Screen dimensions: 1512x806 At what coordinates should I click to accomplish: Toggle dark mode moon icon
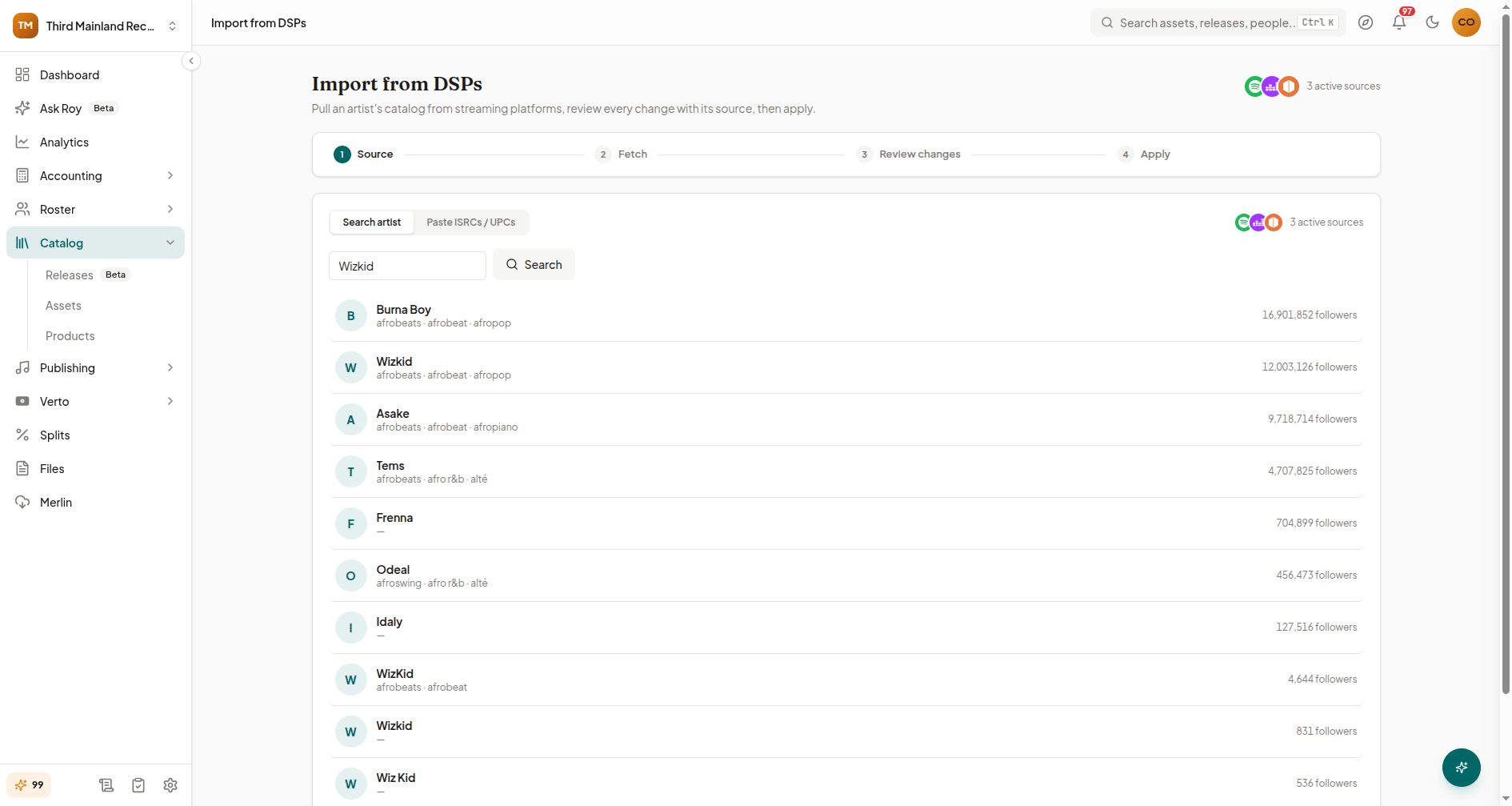click(1433, 22)
